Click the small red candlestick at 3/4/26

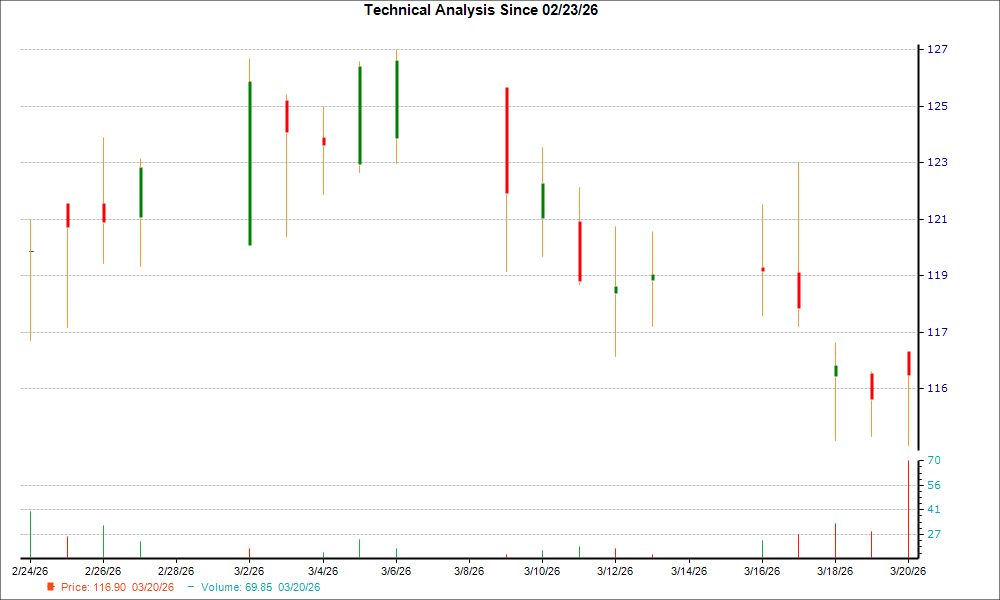pyautogui.click(x=323, y=141)
